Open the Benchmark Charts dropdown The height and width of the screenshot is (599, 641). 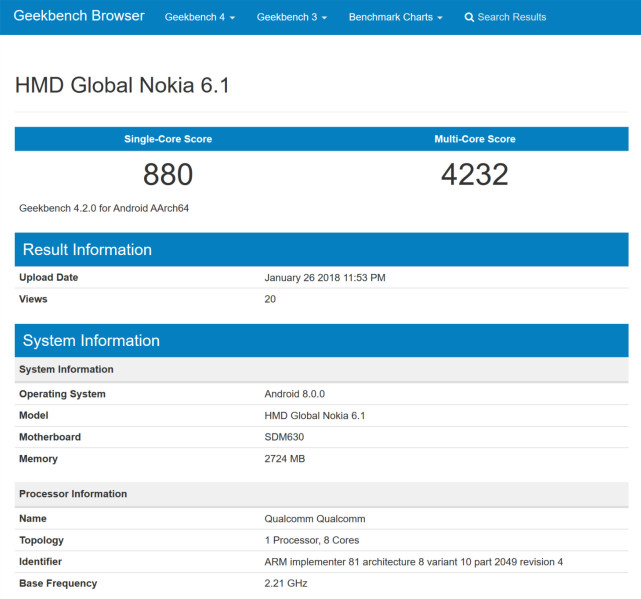coord(396,17)
